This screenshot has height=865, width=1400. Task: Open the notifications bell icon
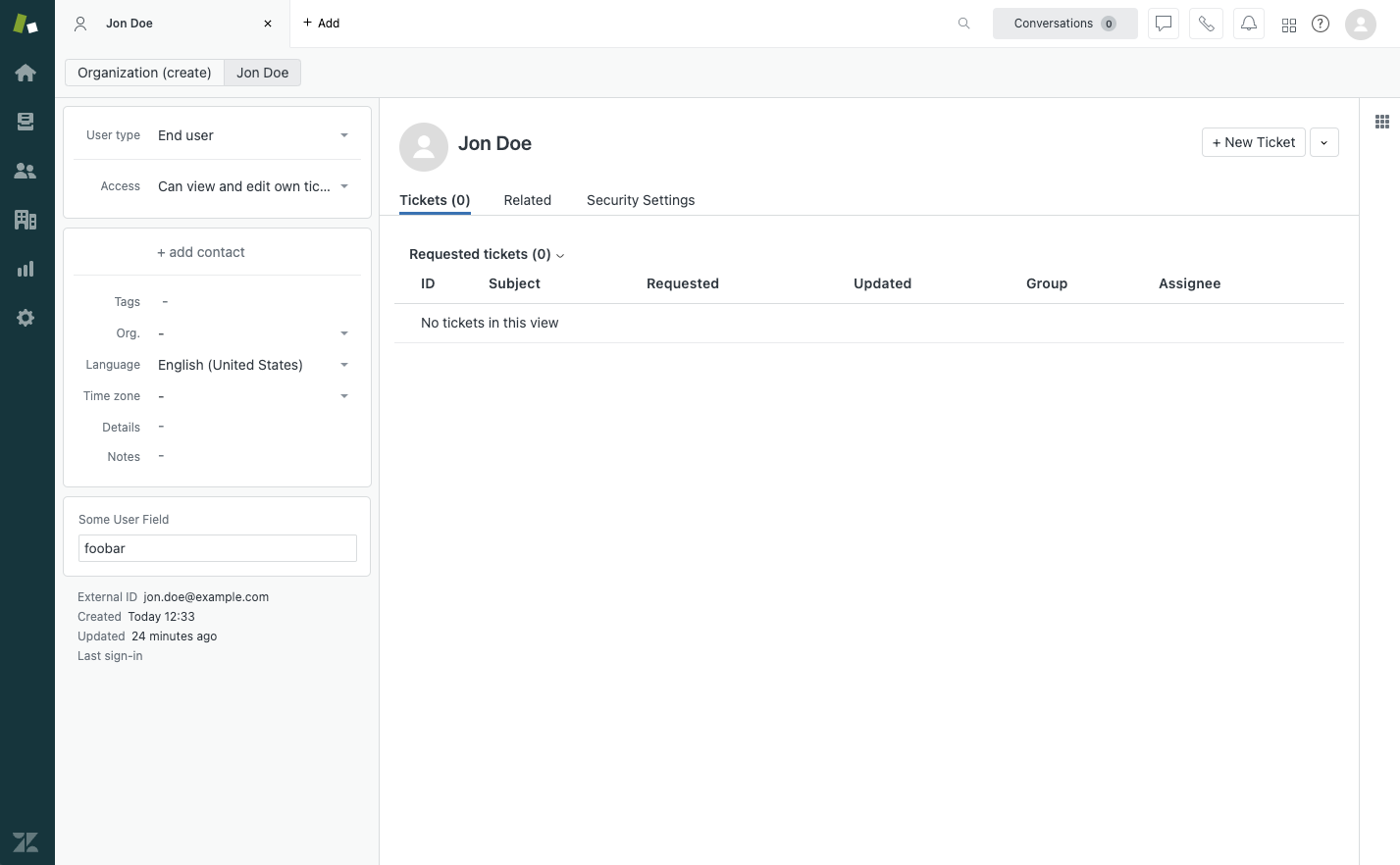click(x=1248, y=24)
